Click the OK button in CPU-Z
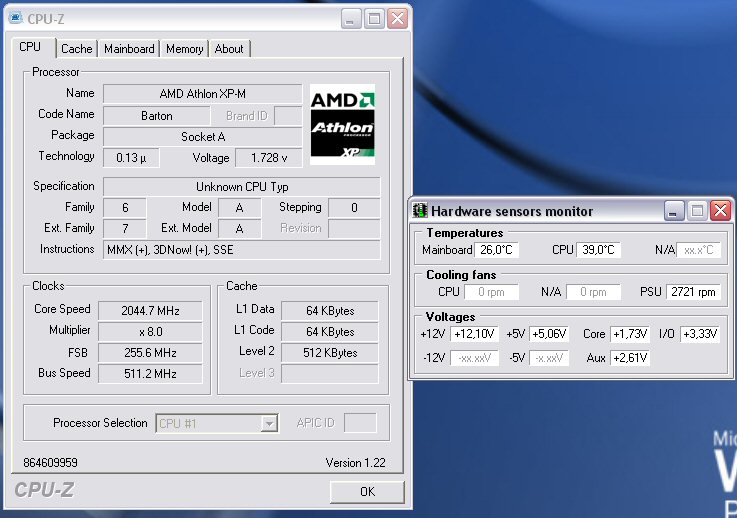737x518 pixels. [x=367, y=492]
